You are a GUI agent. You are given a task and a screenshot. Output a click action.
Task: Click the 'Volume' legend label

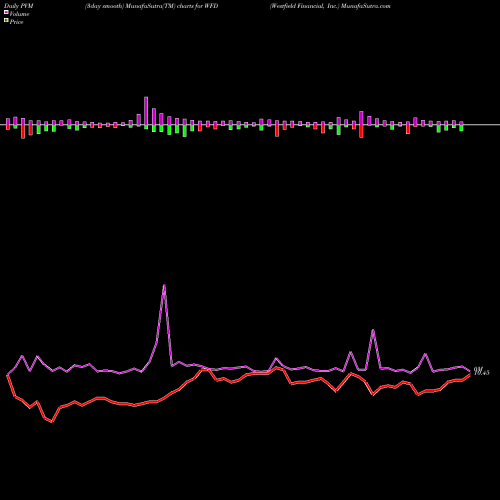coord(19,14)
